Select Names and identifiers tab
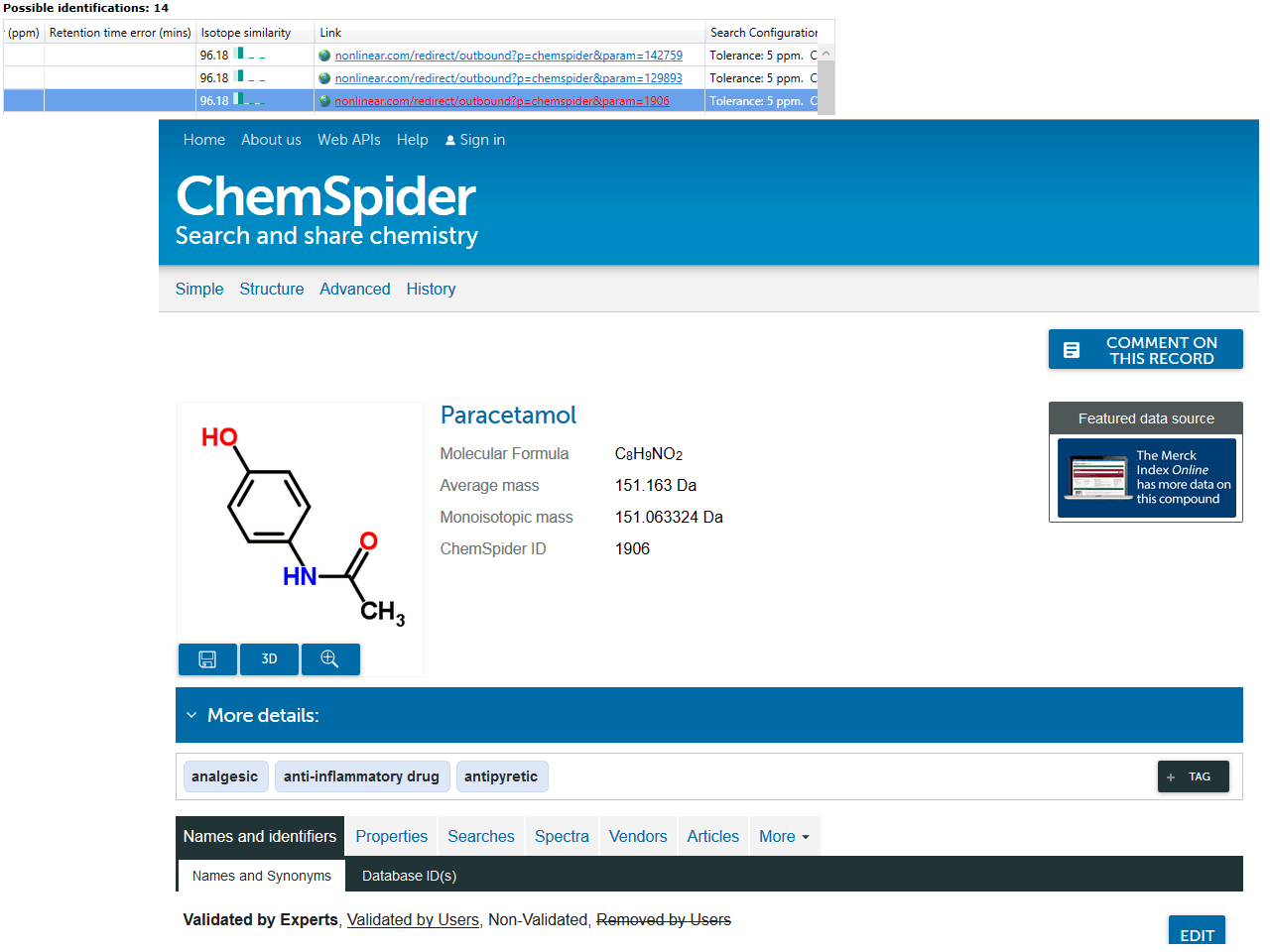Screen dimensions: 1270x952 [x=260, y=837]
